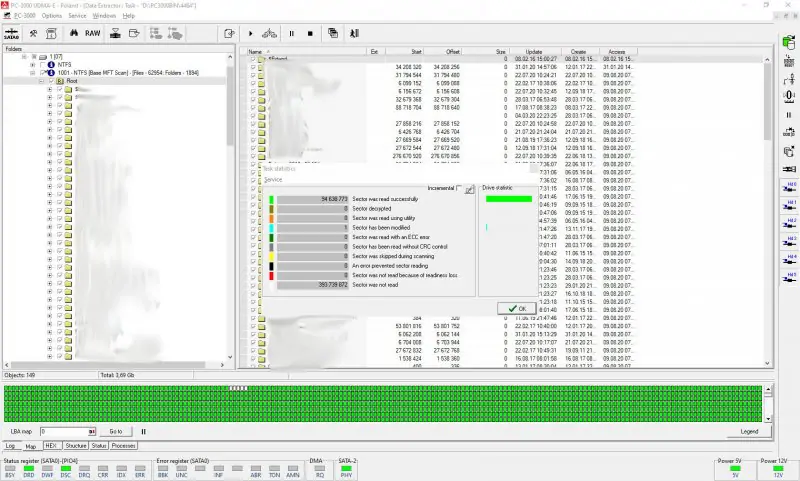Click the motorcycle fast-mode icon
This screenshot has width=800, height=481.
coord(269,34)
